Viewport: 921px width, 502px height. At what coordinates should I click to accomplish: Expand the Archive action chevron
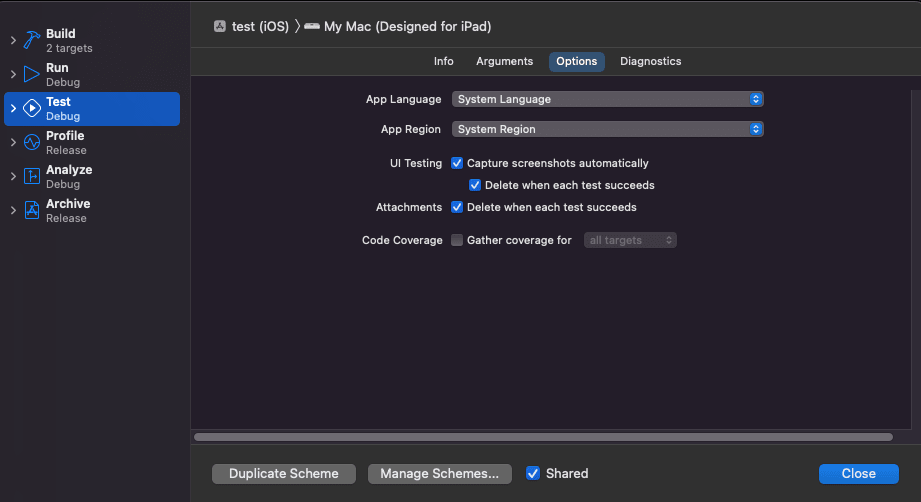click(13, 210)
